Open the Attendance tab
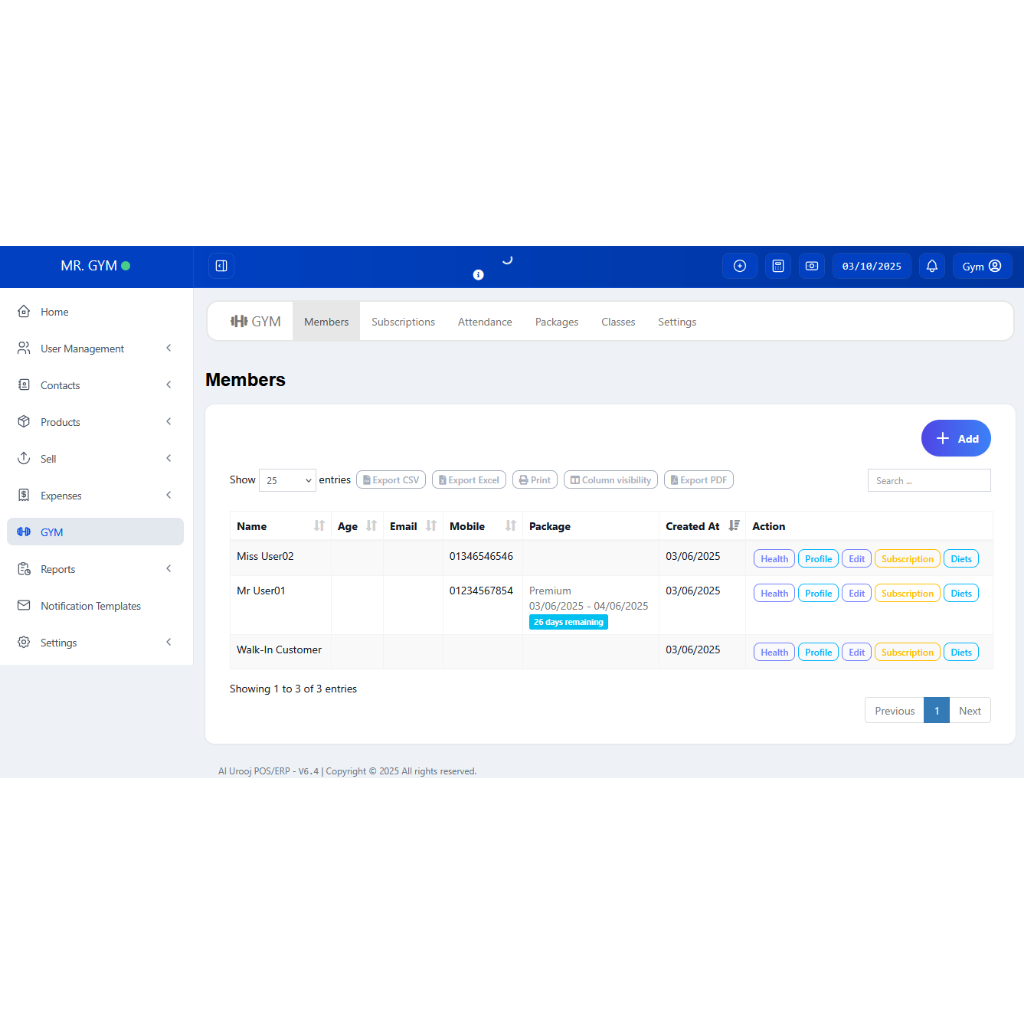The image size is (1024, 1024). click(x=485, y=322)
